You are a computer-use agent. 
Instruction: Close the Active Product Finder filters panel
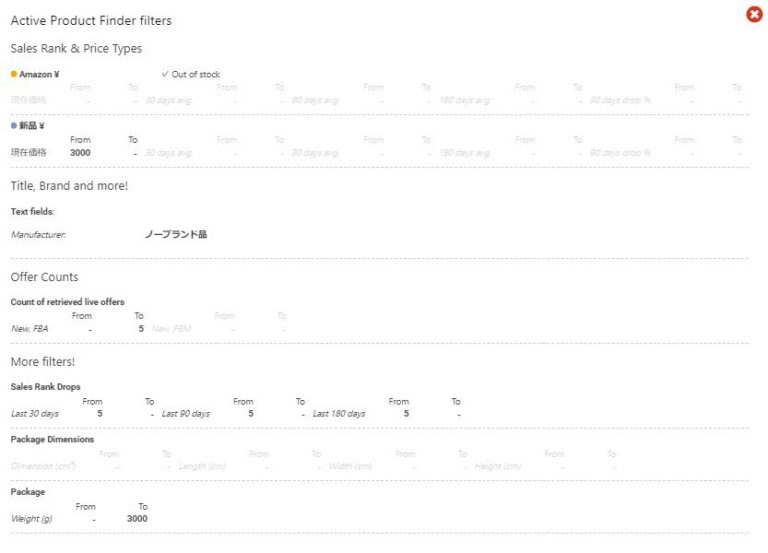754,14
